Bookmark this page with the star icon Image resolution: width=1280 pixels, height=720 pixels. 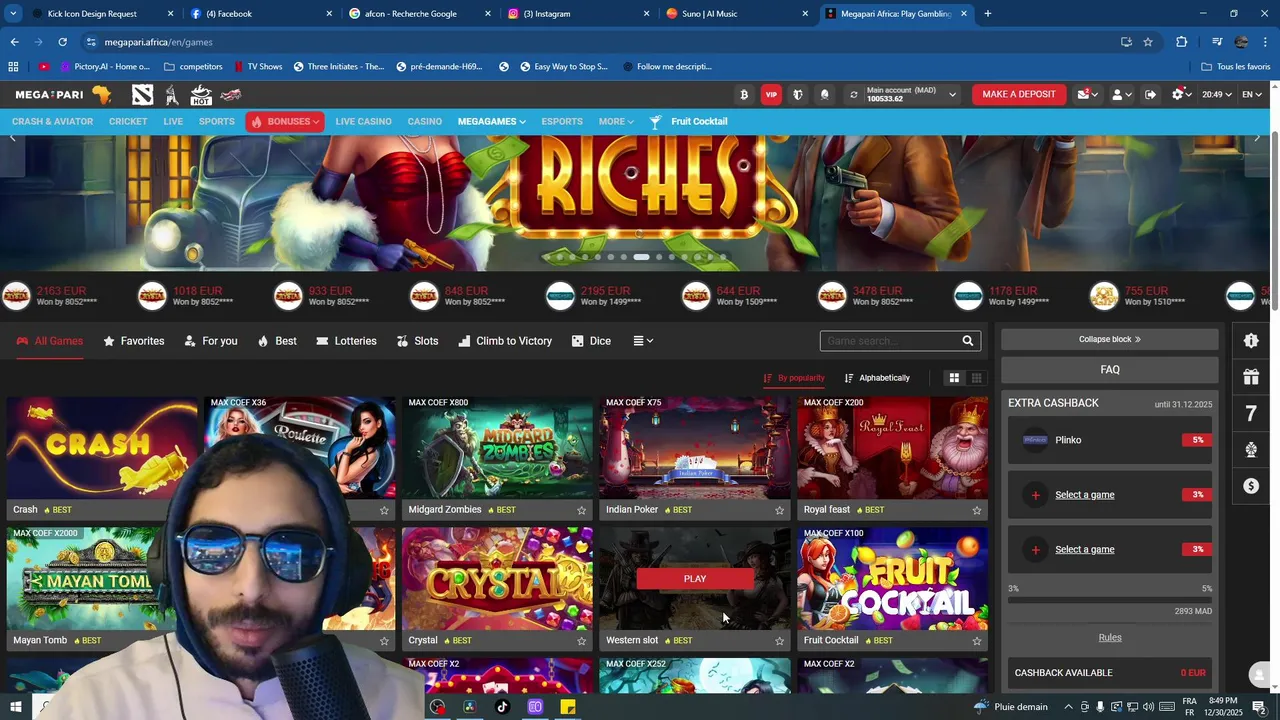(x=1148, y=42)
